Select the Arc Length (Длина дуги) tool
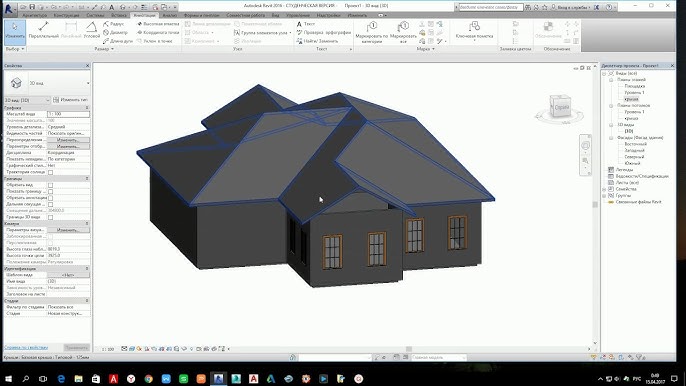The width and height of the screenshot is (686, 386). (x=118, y=41)
